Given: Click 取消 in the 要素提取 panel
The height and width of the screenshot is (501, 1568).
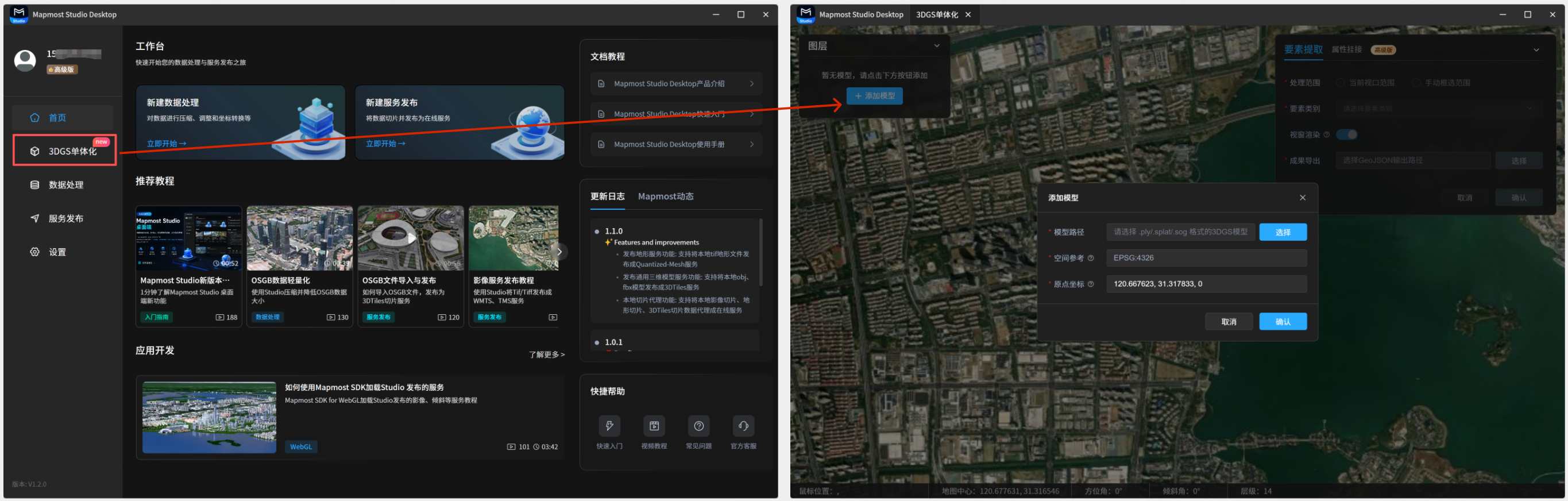Looking at the screenshot, I should 1465,198.
